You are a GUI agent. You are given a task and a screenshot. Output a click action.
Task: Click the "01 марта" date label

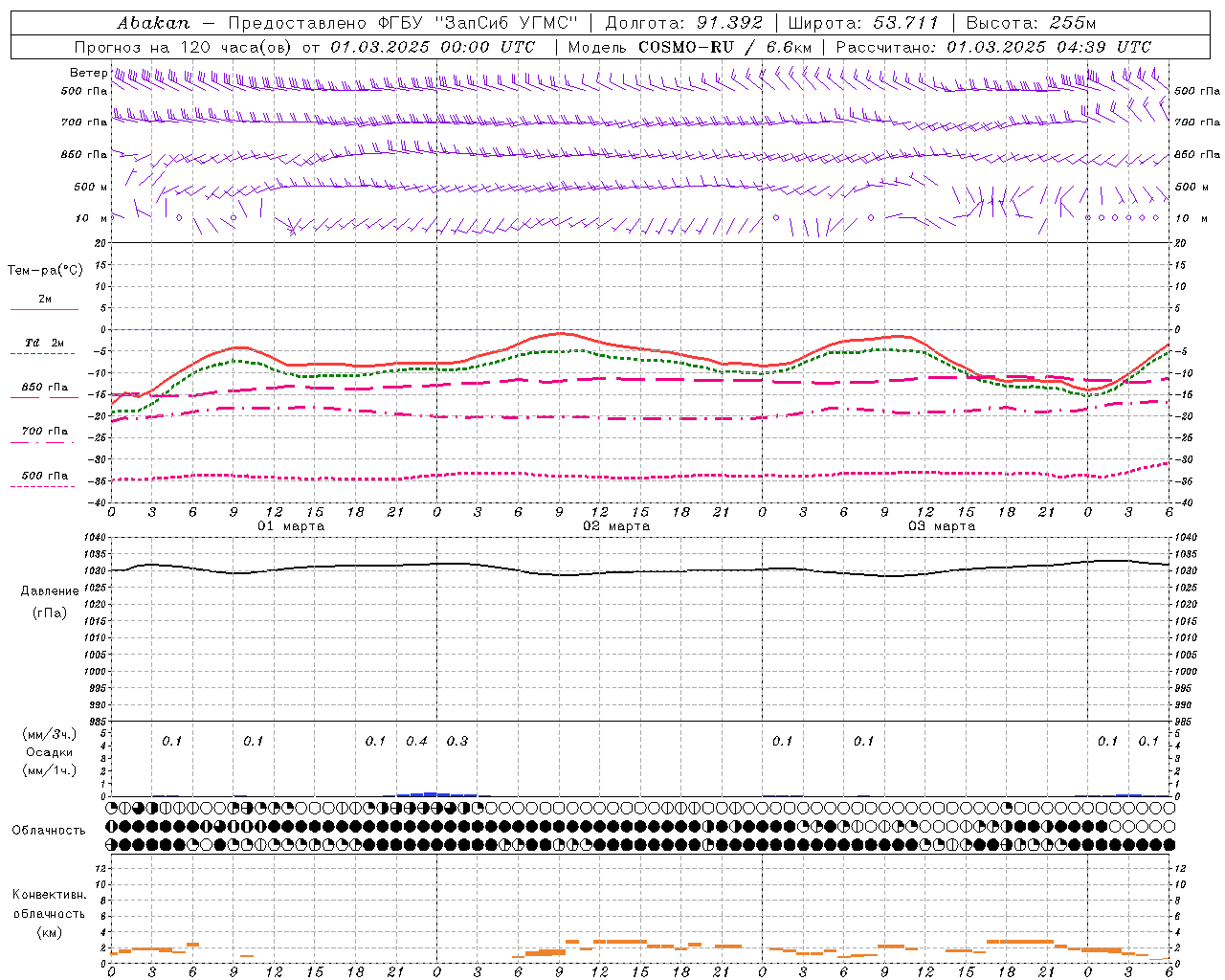[x=291, y=526]
